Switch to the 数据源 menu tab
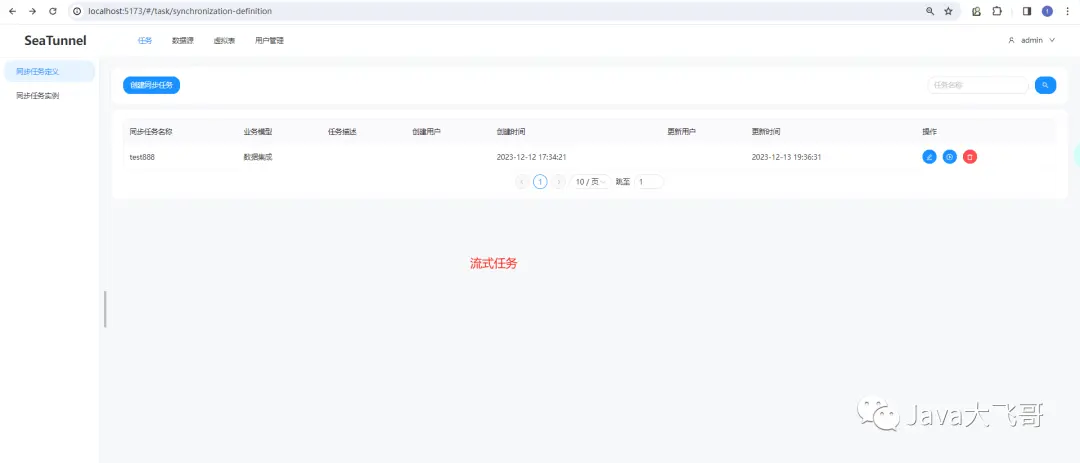The width and height of the screenshot is (1080, 463). 183,41
